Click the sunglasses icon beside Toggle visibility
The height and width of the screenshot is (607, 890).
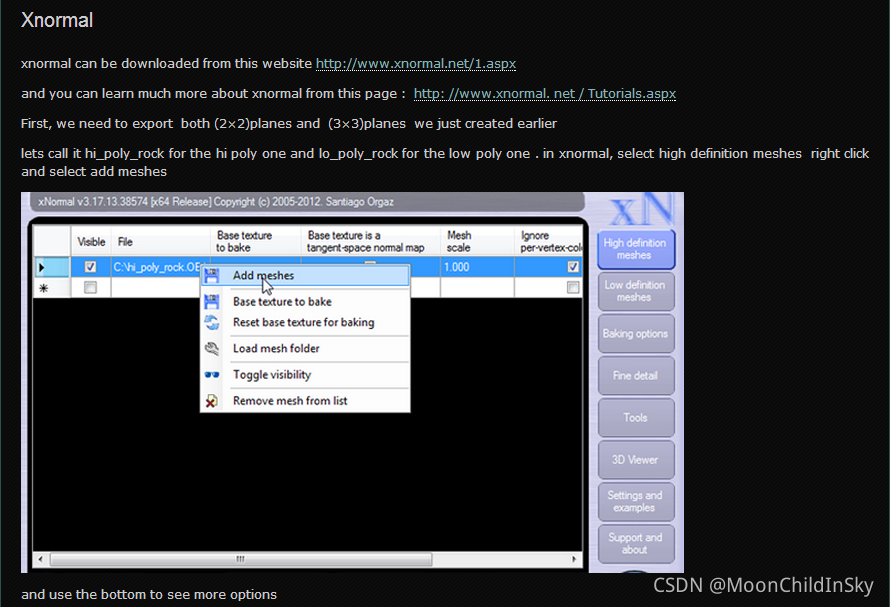click(x=211, y=375)
